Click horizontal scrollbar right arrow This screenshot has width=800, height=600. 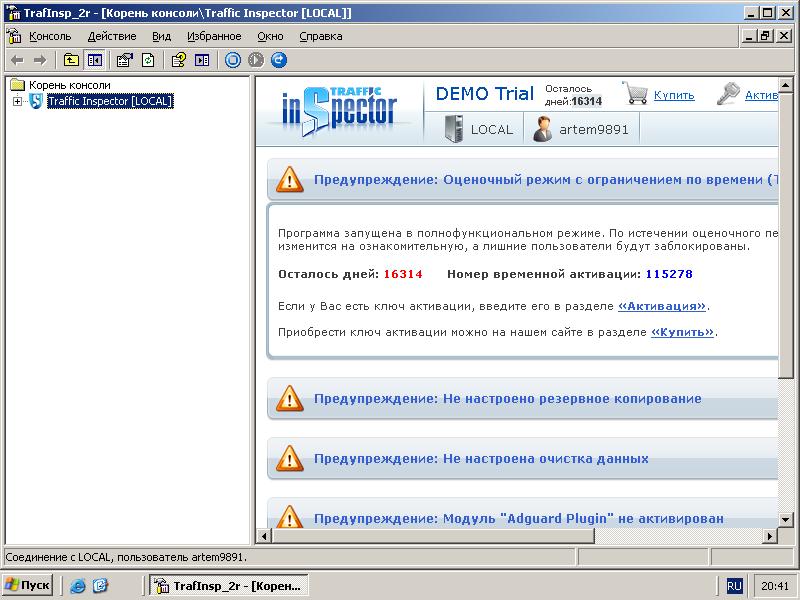click(770, 536)
